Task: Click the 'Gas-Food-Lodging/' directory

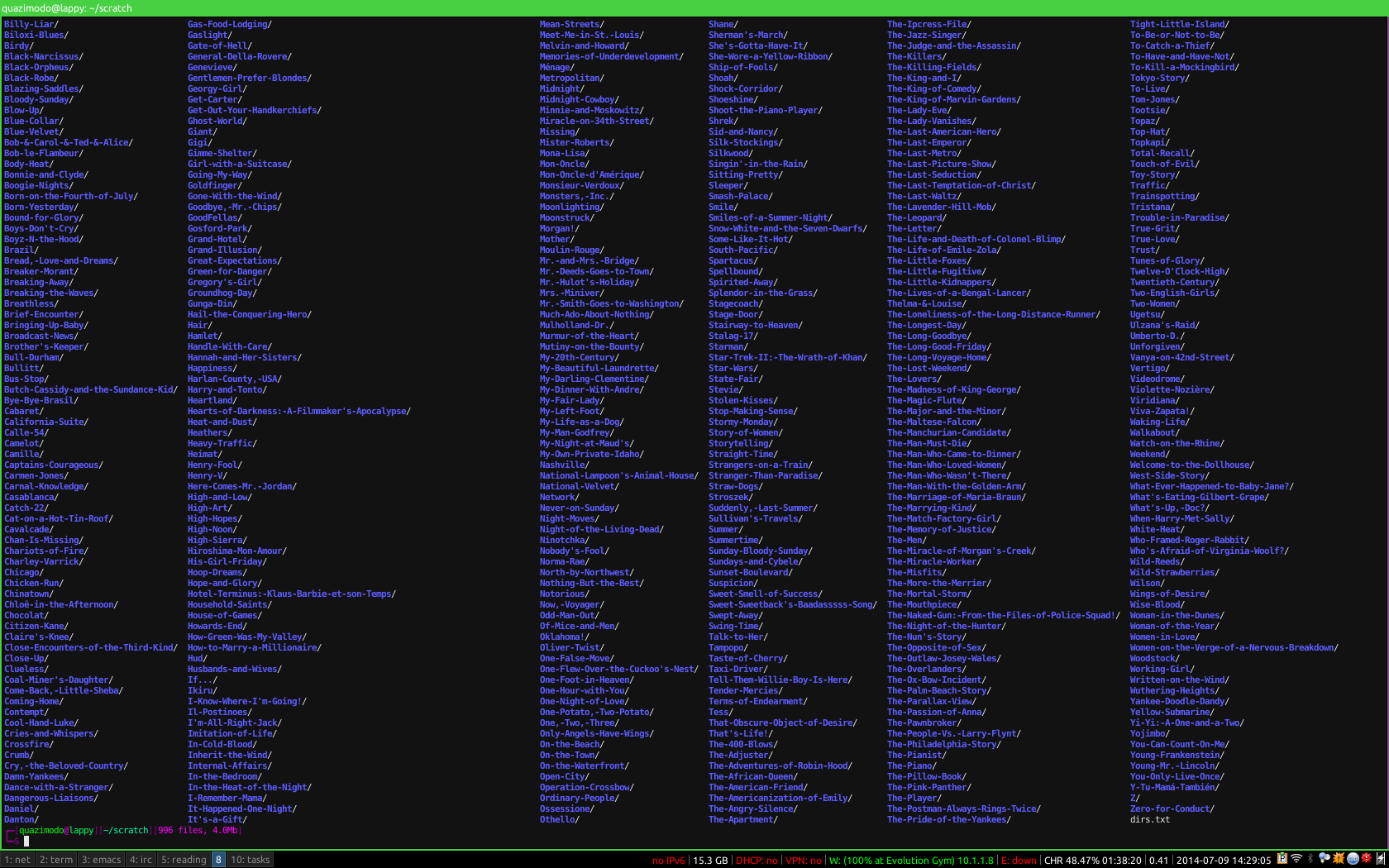Action: point(230,25)
